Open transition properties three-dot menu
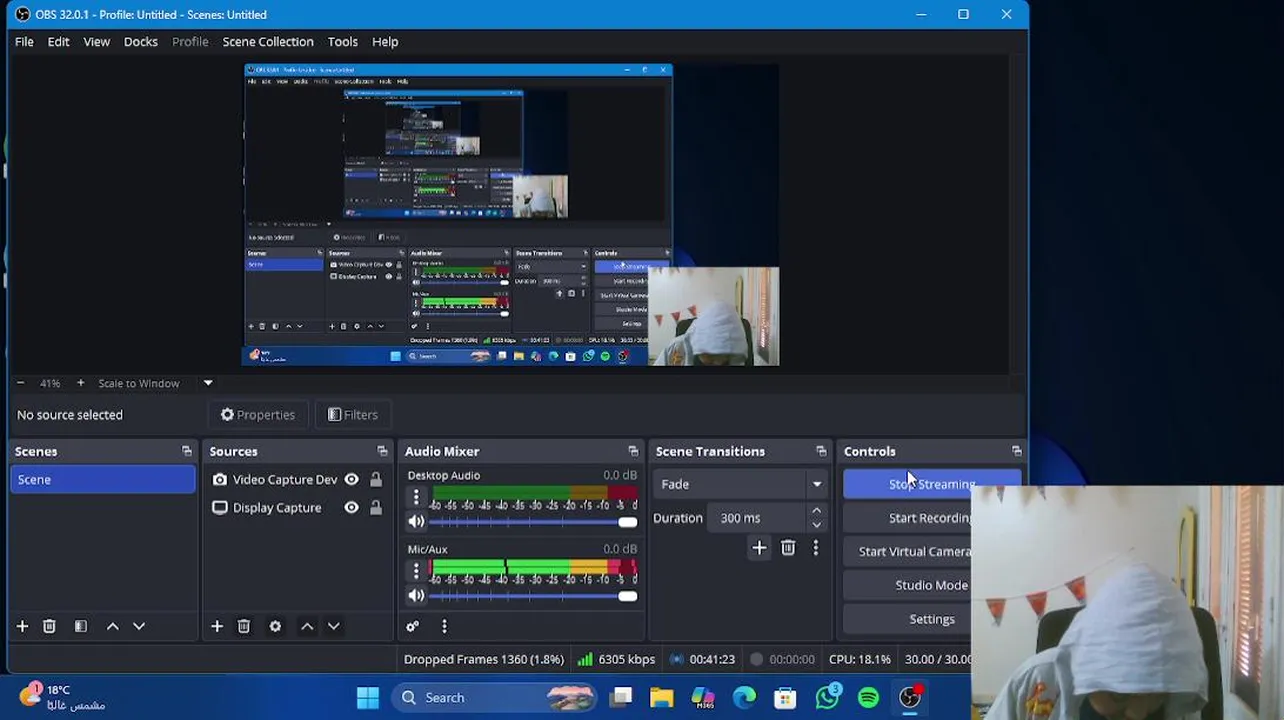This screenshot has width=1284, height=720. coord(815,548)
